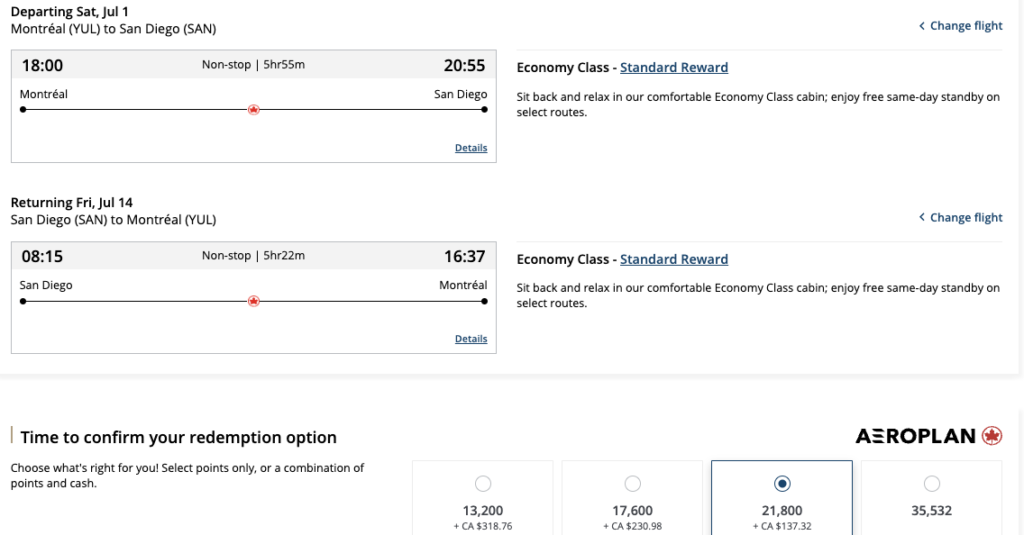This screenshot has width=1024, height=535.
Task: Change the departing Jul 1 flight
Action: [x=965, y=26]
